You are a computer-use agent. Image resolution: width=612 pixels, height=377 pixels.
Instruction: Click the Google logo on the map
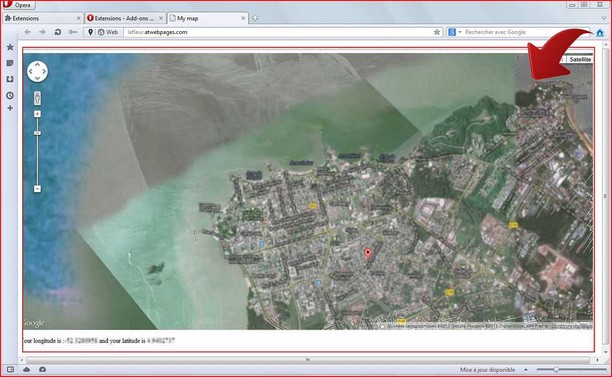[x=34, y=323]
